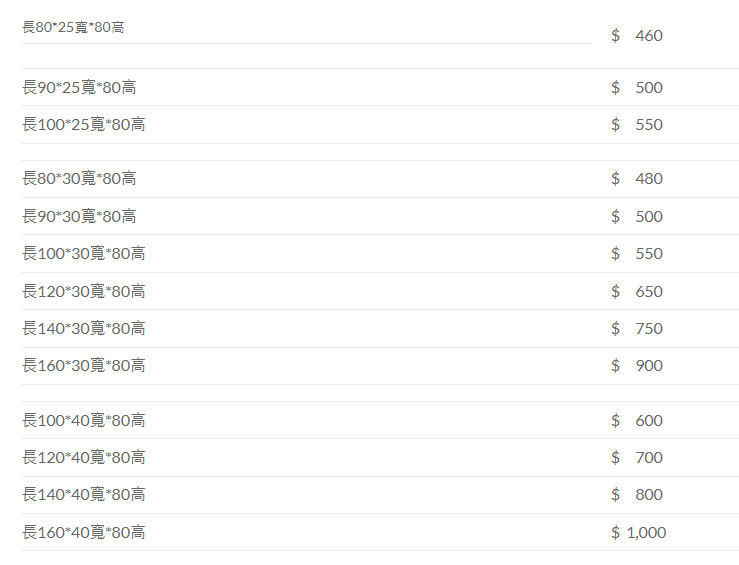This screenshot has height=565, width=739.
Task: Click the 長120*30寬*80高 size label
Action: pyautogui.click(x=83, y=292)
